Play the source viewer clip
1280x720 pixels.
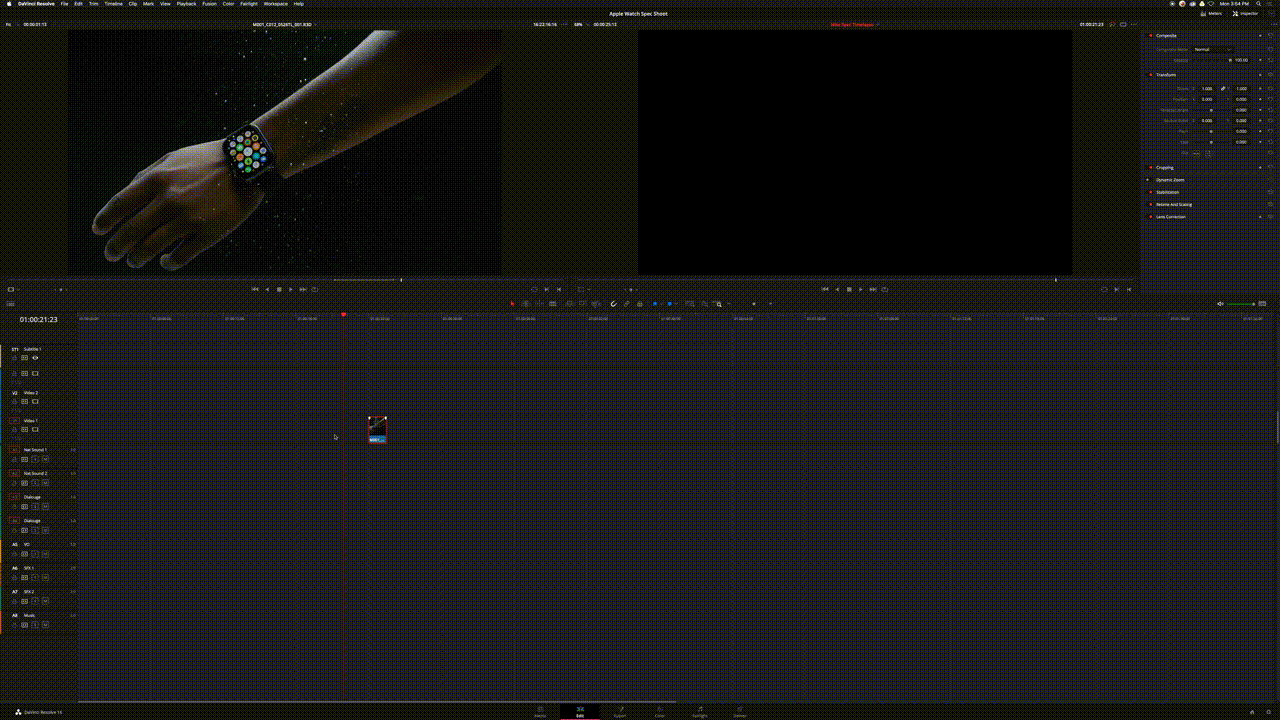291,289
